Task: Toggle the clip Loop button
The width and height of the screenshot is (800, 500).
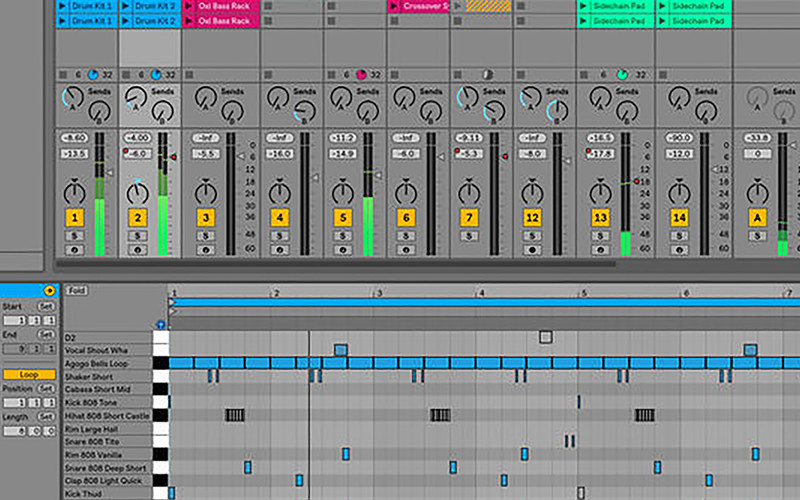Action: [x=29, y=374]
